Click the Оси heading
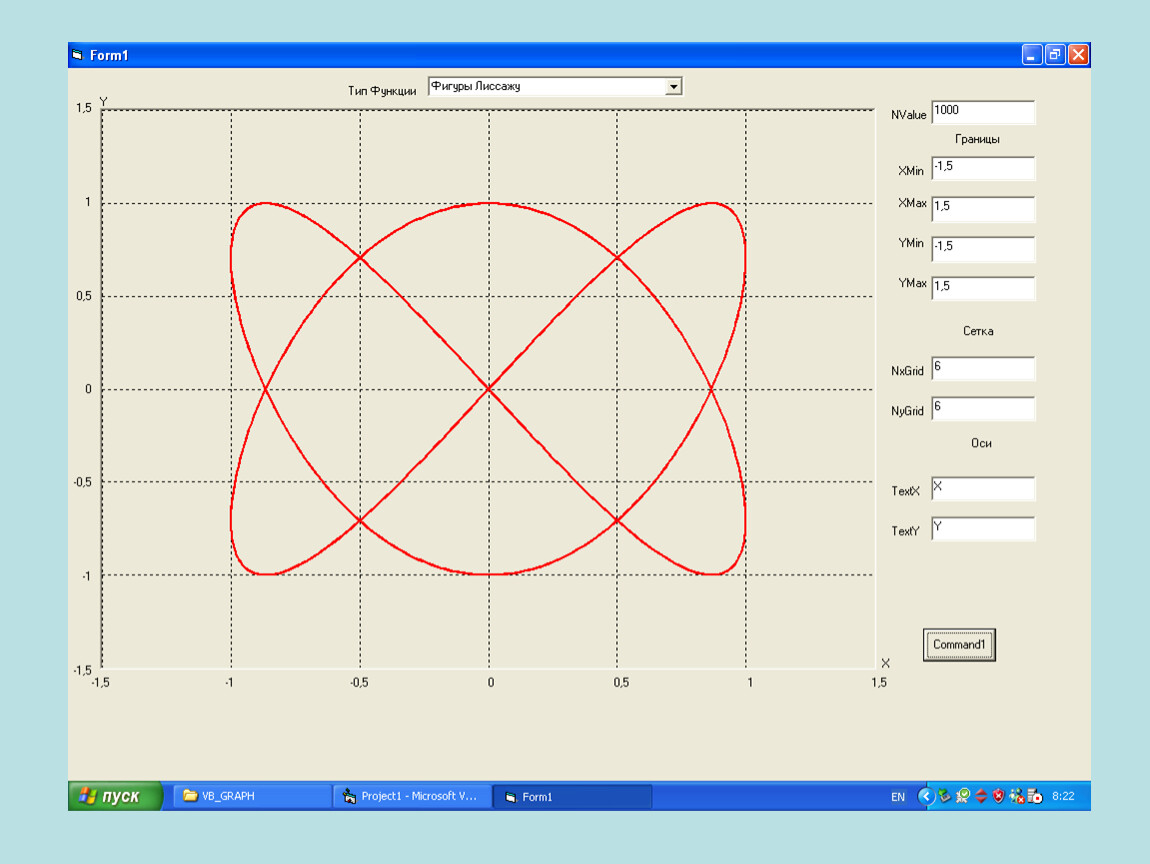 tap(981, 444)
